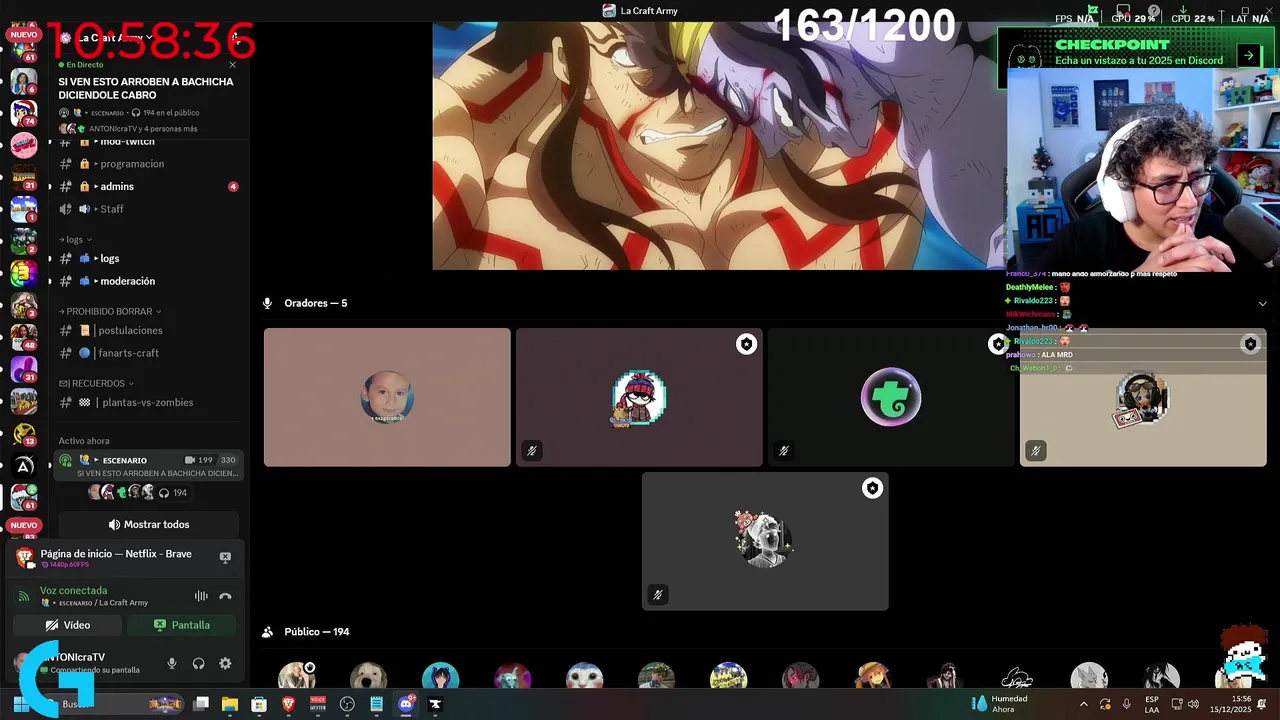Open Task View on the taskbar
The height and width of the screenshot is (720, 1280).
click(x=201, y=704)
